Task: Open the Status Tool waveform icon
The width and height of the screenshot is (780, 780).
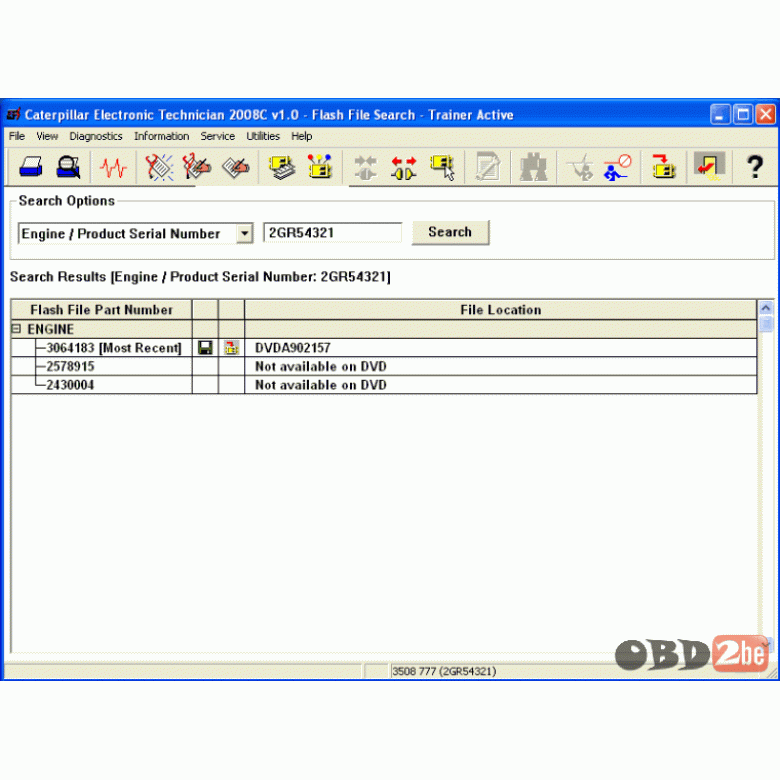Action: point(113,168)
